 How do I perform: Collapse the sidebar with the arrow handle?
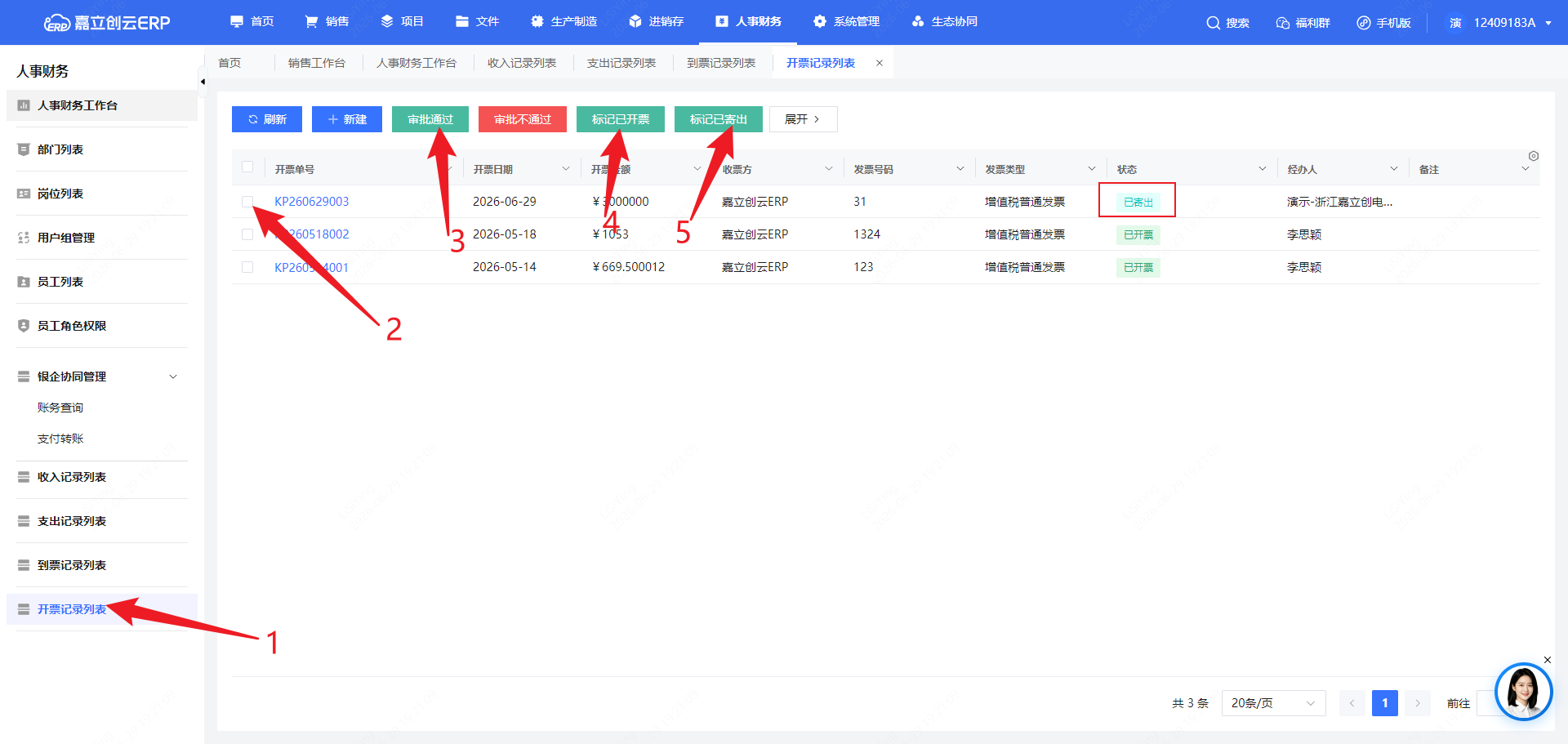pos(203,82)
